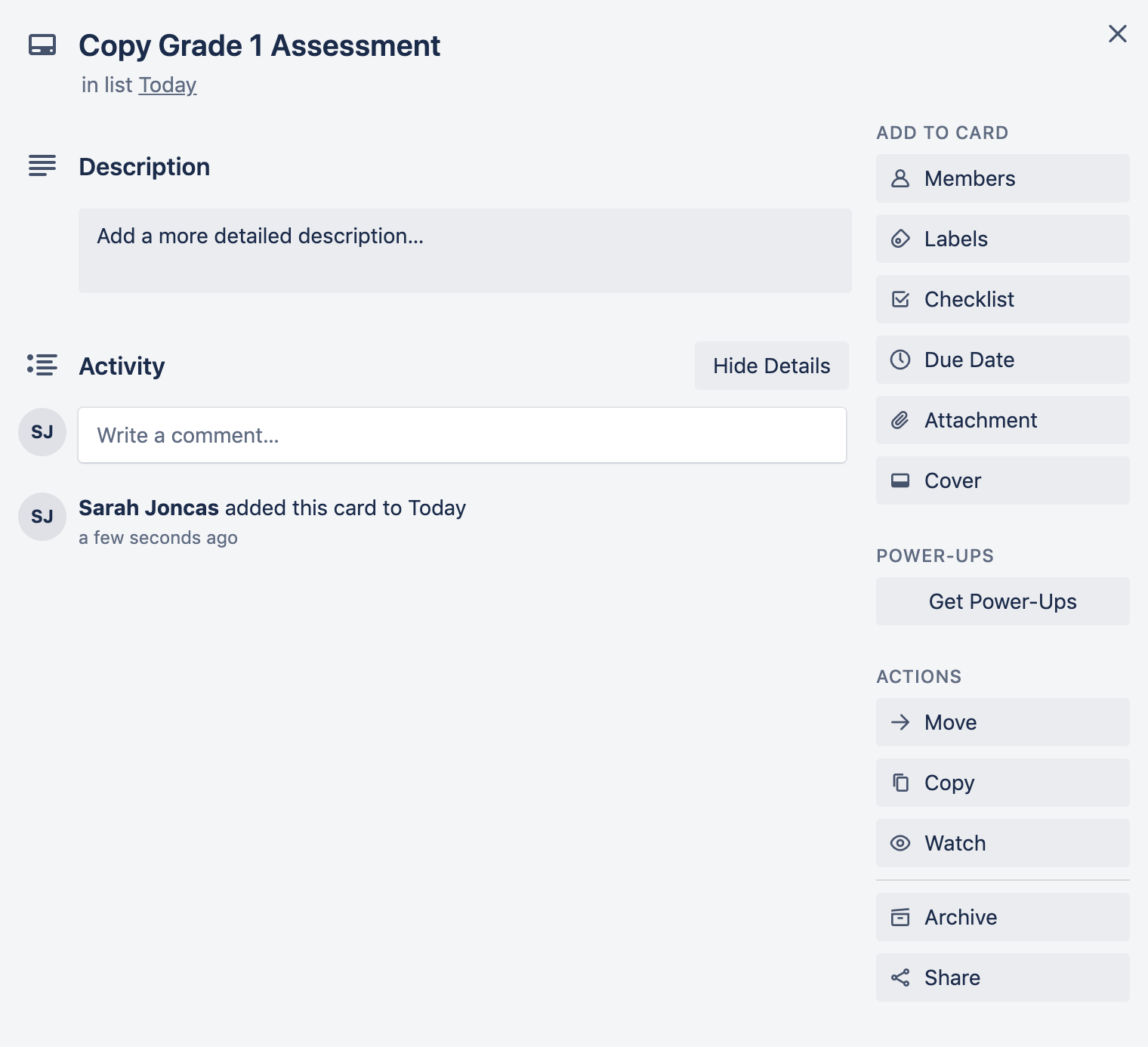This screenshot has height=1047, width=1148.
Task: Click the Attachment paperclip icon
Action: pyautogui.click(x=900, y=420)
